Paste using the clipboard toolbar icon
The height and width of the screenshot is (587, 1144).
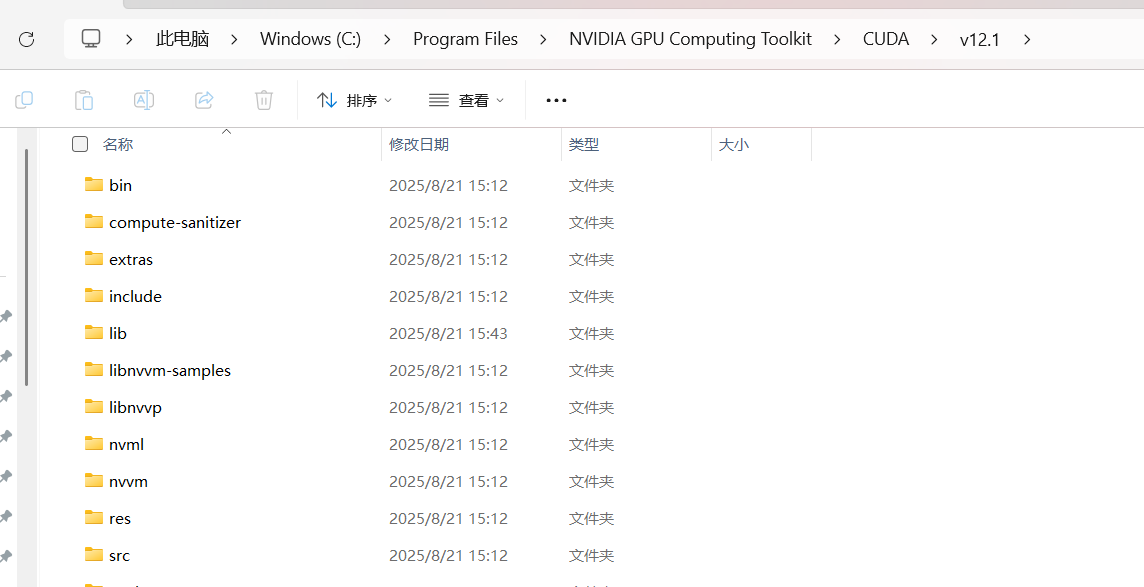[84, 100]
